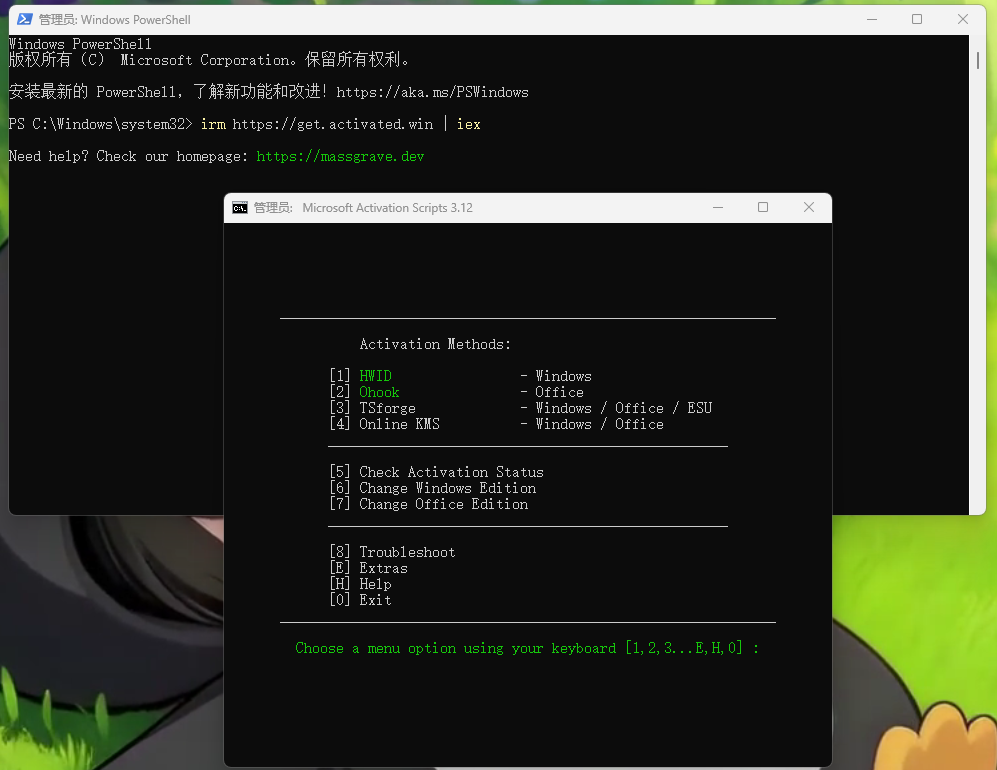The image size is (997, 770).
Task: Click the [8] Troubleshoot entry
Action: point(392,552)
